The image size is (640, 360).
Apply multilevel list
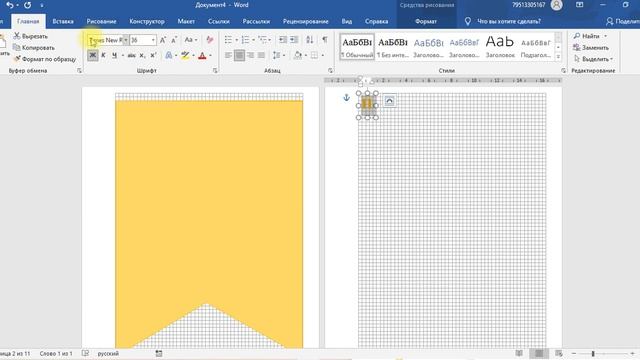tap(262, 40)
